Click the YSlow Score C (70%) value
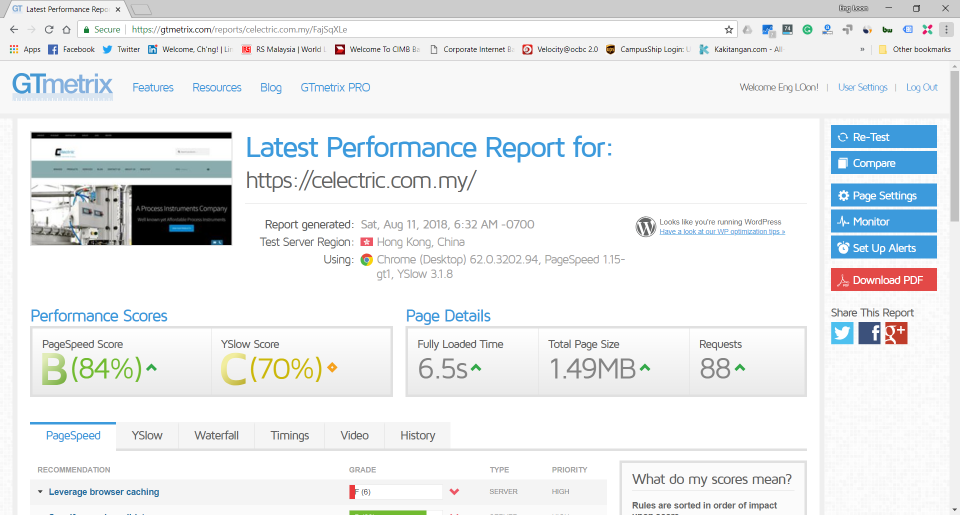Viewport: 960px width, 515px height. click(x=271, y=369)
